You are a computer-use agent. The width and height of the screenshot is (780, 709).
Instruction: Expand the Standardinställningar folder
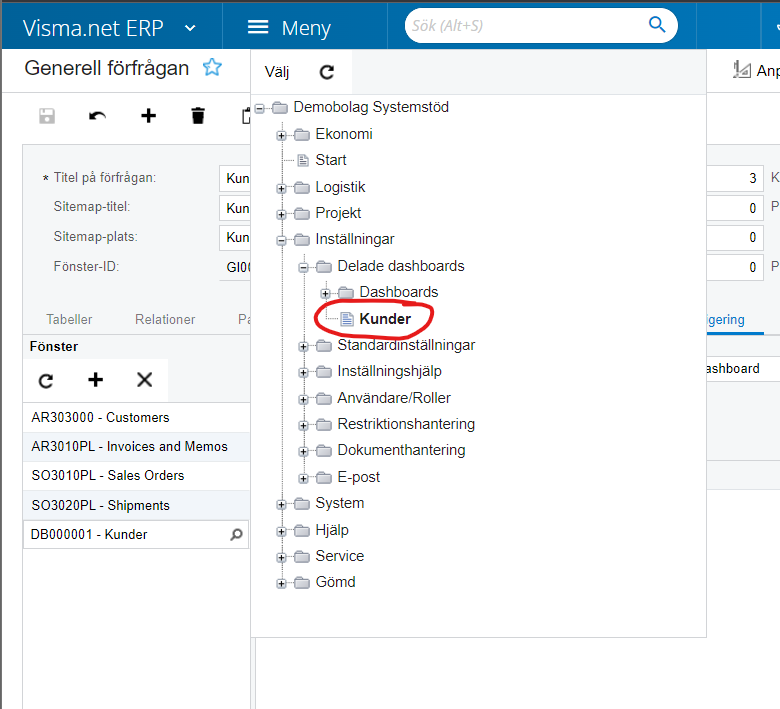coord(303,346)
